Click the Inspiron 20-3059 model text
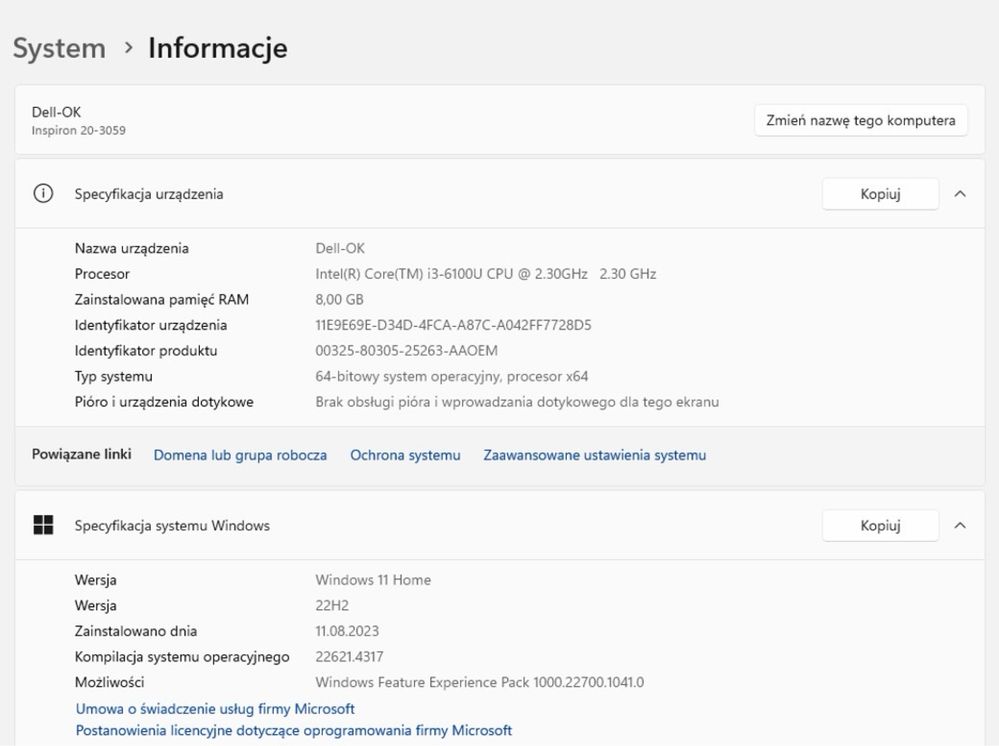 (x=78, y=130)
